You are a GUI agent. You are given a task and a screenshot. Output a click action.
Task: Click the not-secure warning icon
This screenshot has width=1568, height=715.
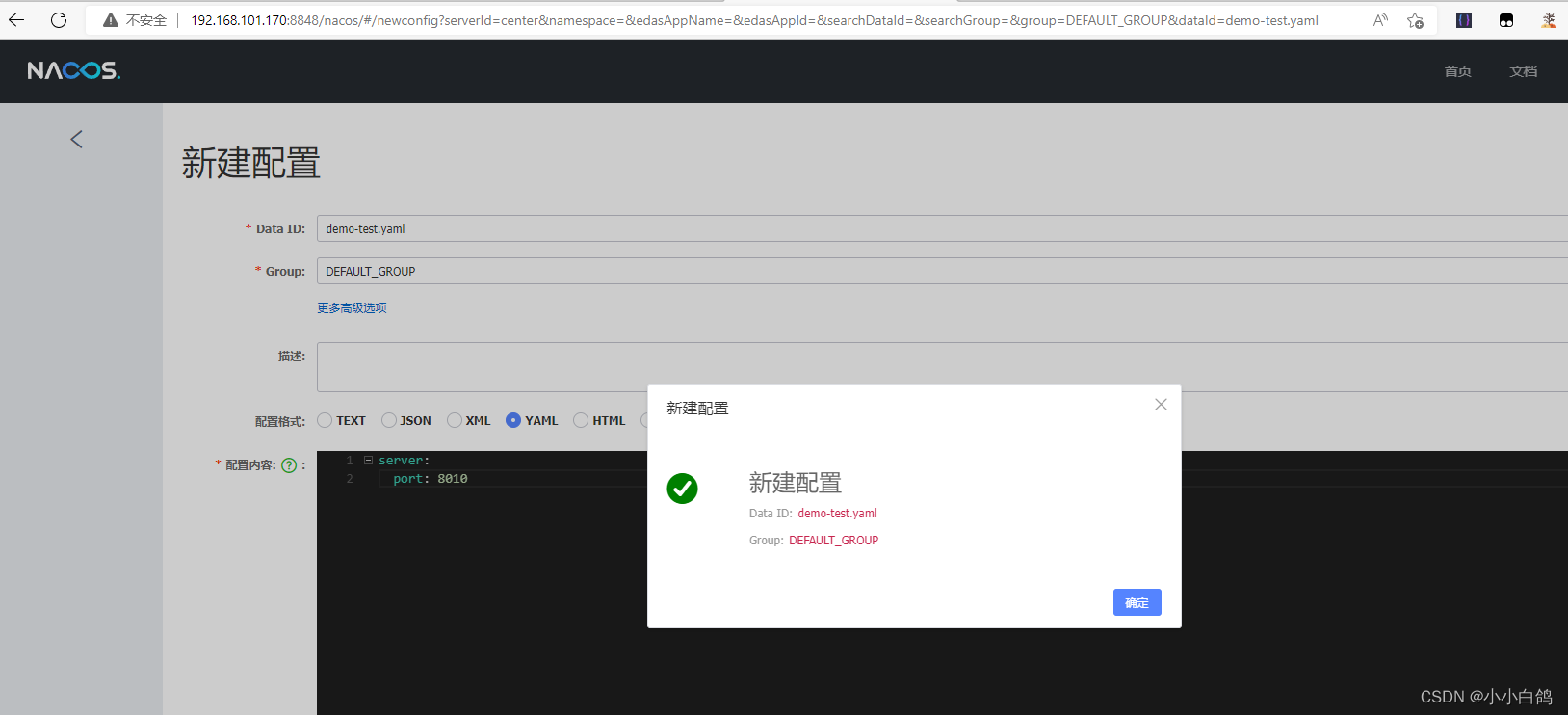(111, 20)
